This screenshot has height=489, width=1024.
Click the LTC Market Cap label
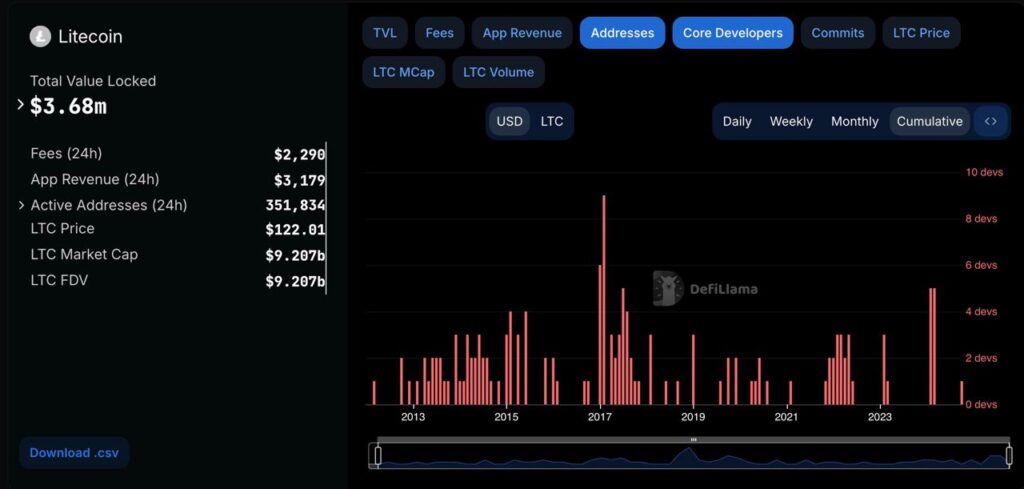tap(84, 255)
